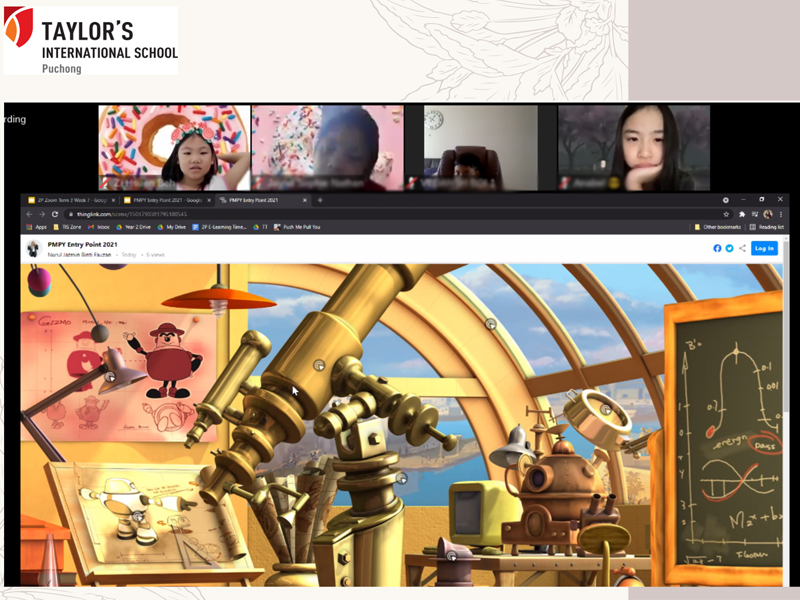Click the round icon left of the minimize button

(x=726, y=200)
